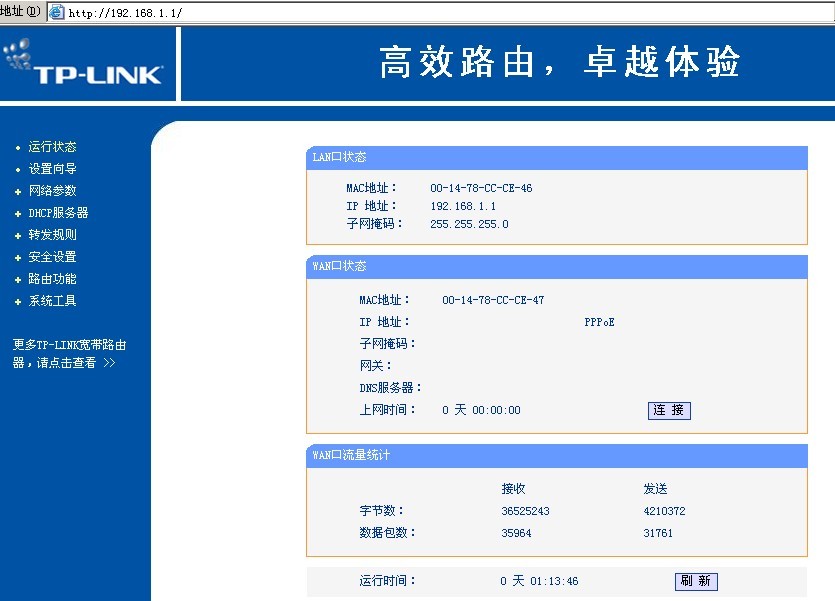
Task: Click the 网关 label
Action: click(375, 366)
